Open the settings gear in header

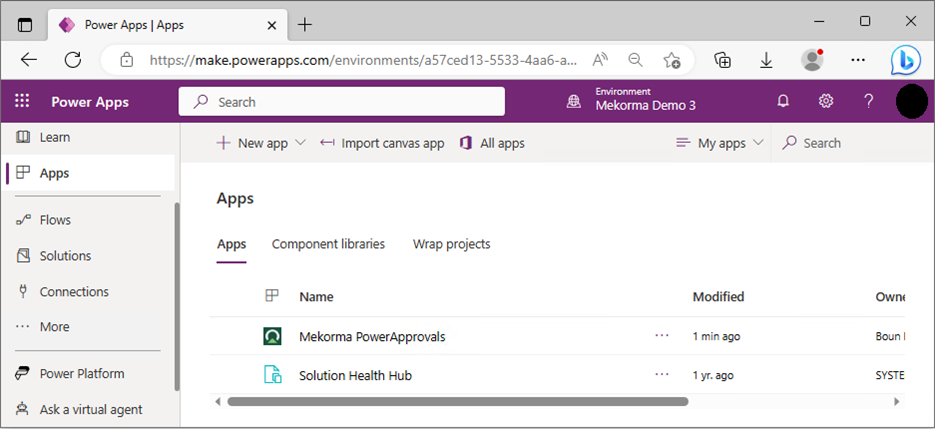click(x=826, y=102)
